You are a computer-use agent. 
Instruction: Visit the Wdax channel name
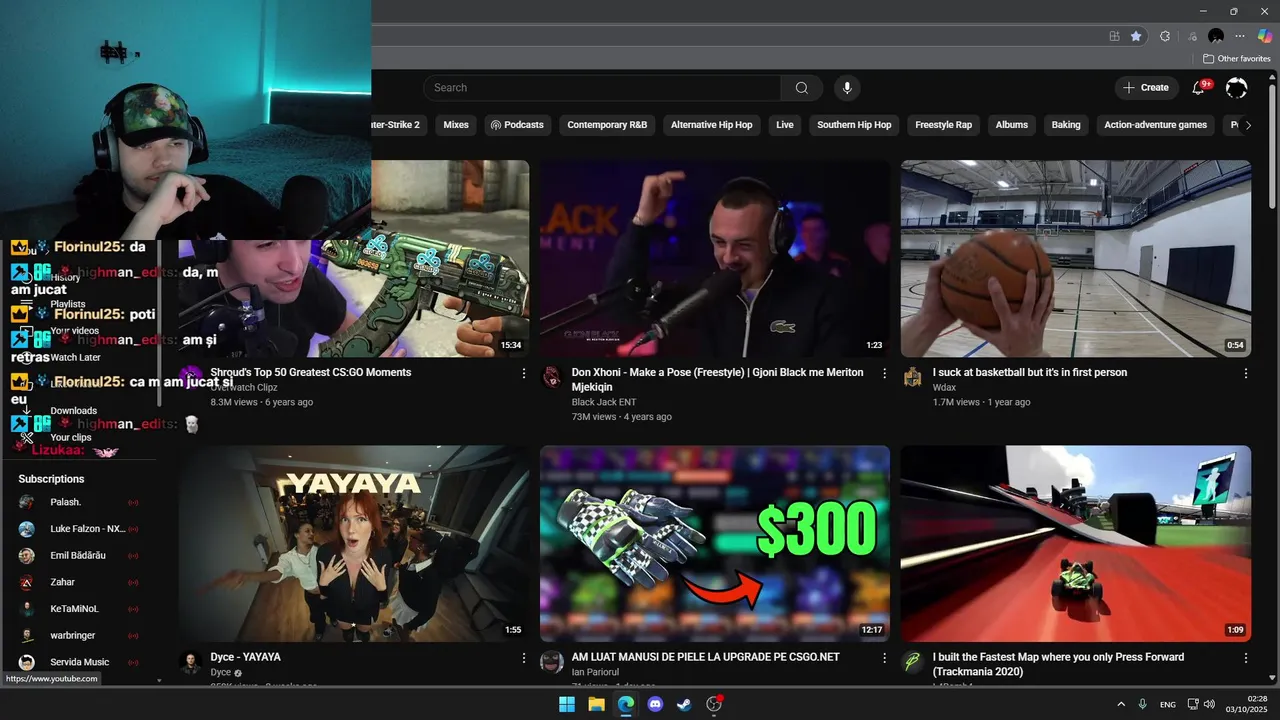[944, 387]
